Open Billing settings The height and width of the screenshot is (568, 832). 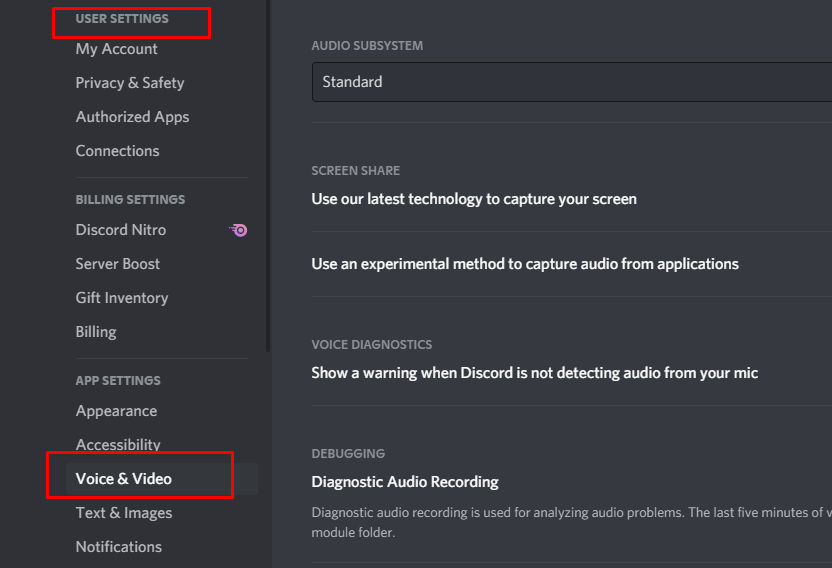[x=96, y=332]
